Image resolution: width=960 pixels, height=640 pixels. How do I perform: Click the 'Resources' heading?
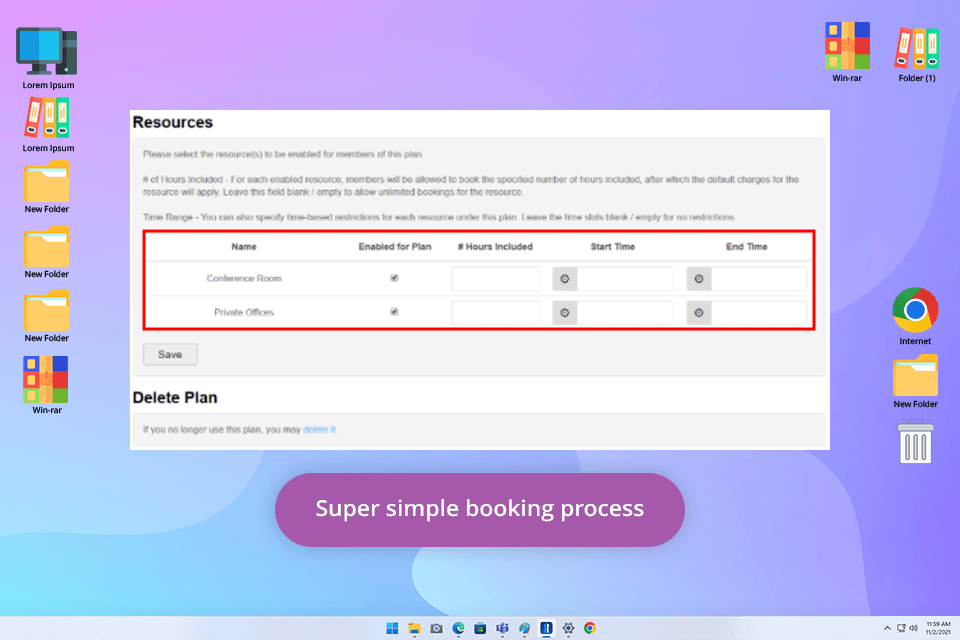(173, 122)
